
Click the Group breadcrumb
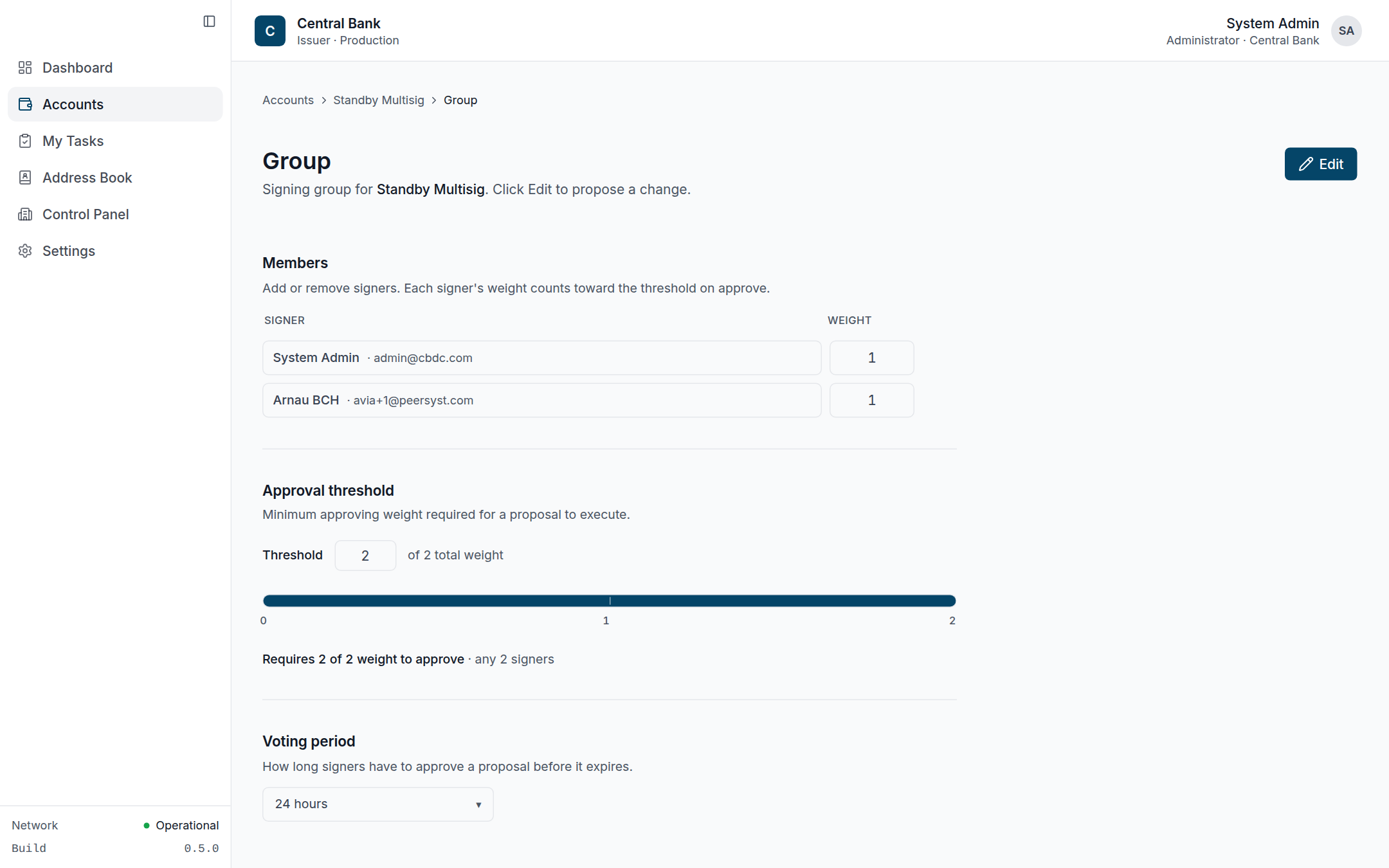coord(460,100)
